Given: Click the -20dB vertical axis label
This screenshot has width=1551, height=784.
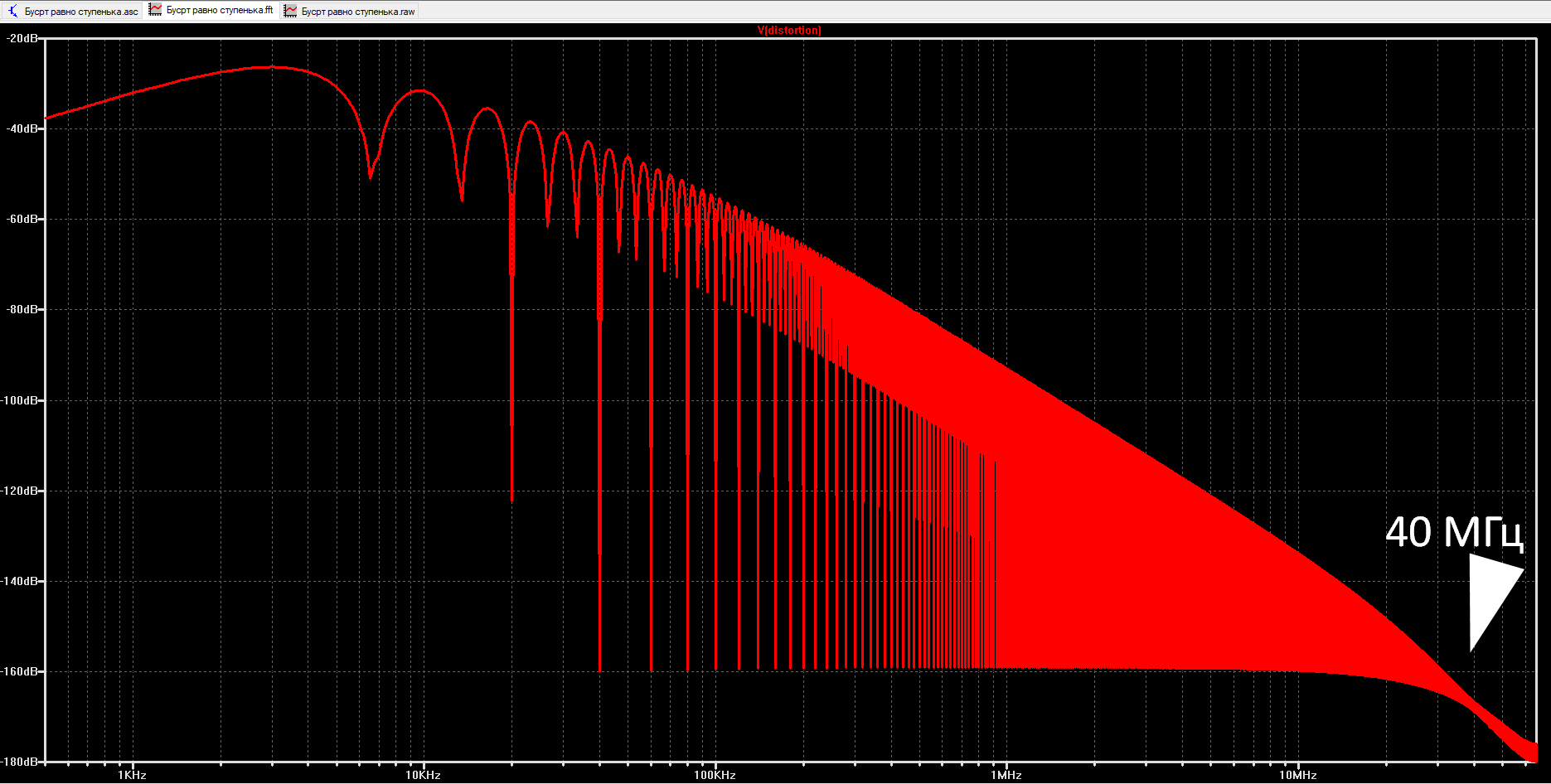Looking at the screenshot, I should pyautogui.click(x=22, y=38).
